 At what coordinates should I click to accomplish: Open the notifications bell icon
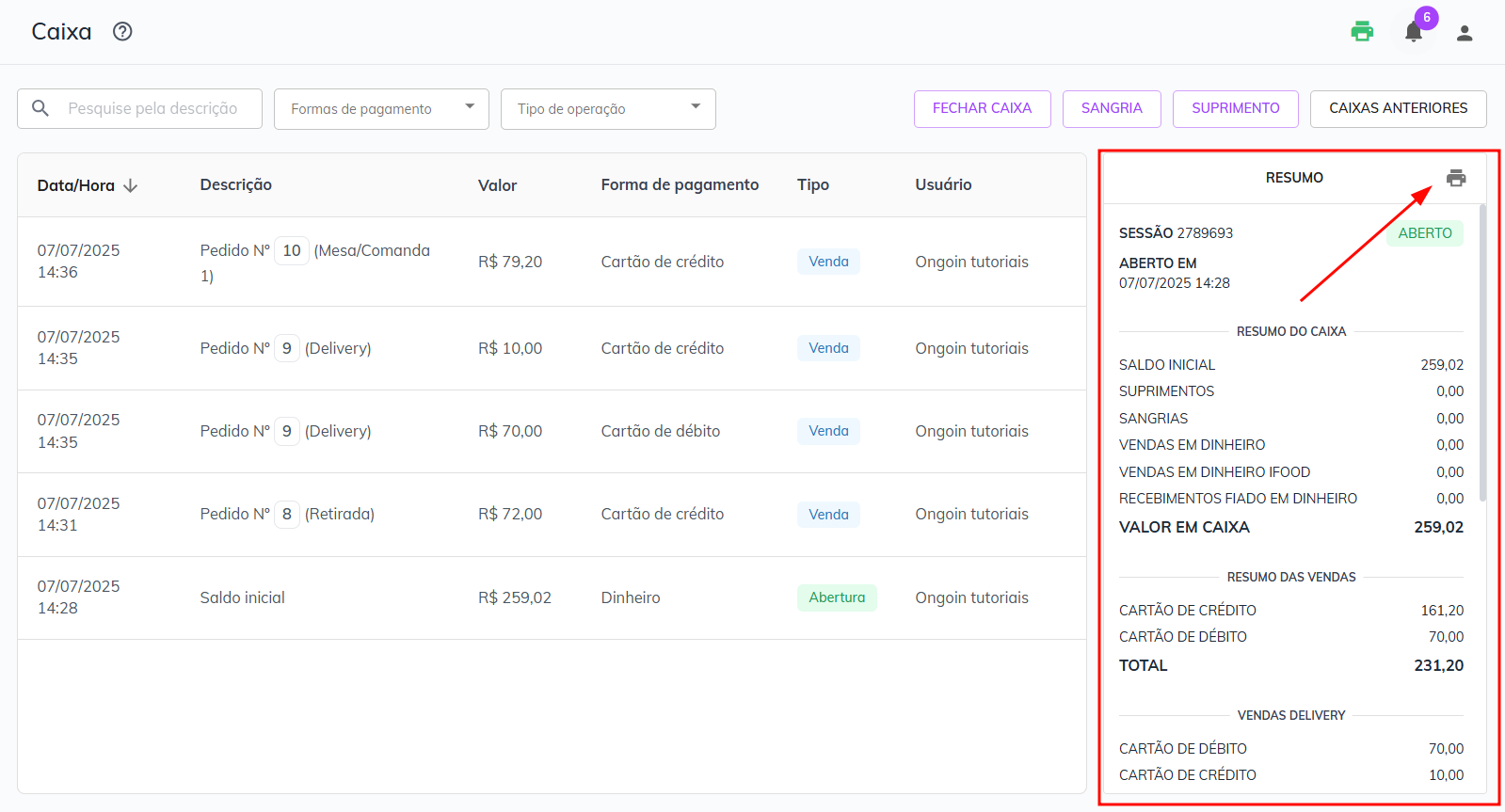click(x=1413, y=33)
